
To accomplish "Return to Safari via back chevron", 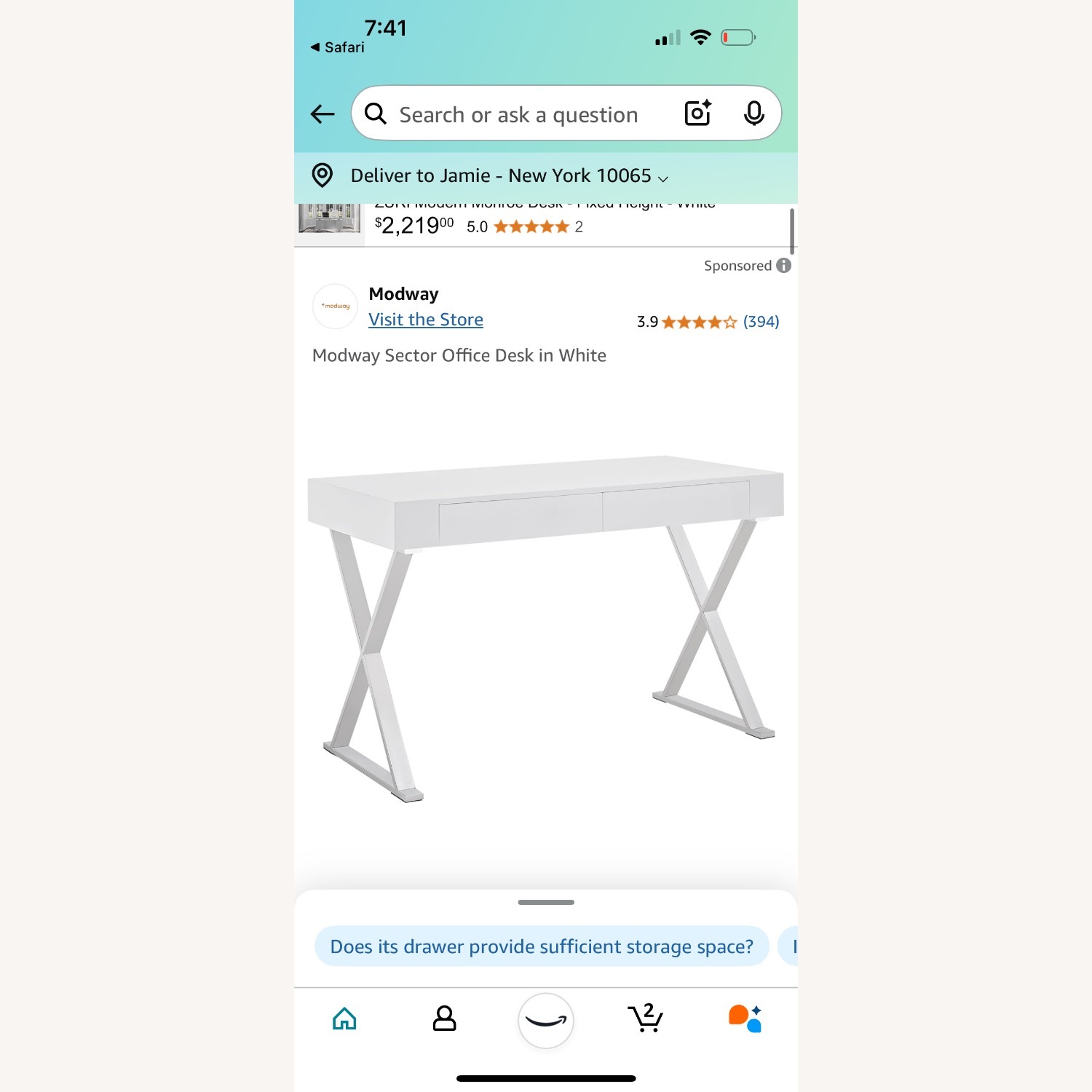I will (337, 47).
